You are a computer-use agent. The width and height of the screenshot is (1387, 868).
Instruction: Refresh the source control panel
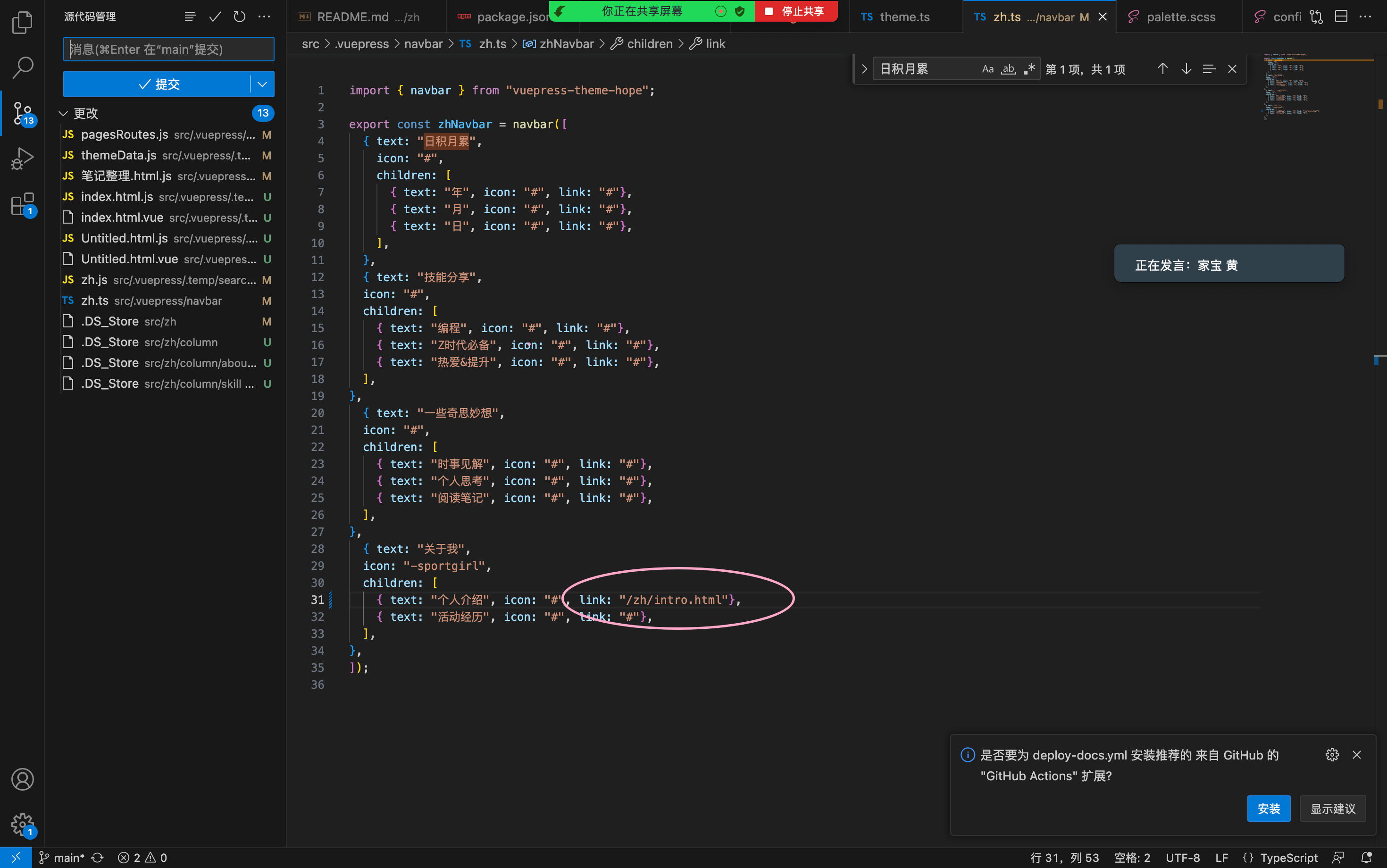coord(239,17)
